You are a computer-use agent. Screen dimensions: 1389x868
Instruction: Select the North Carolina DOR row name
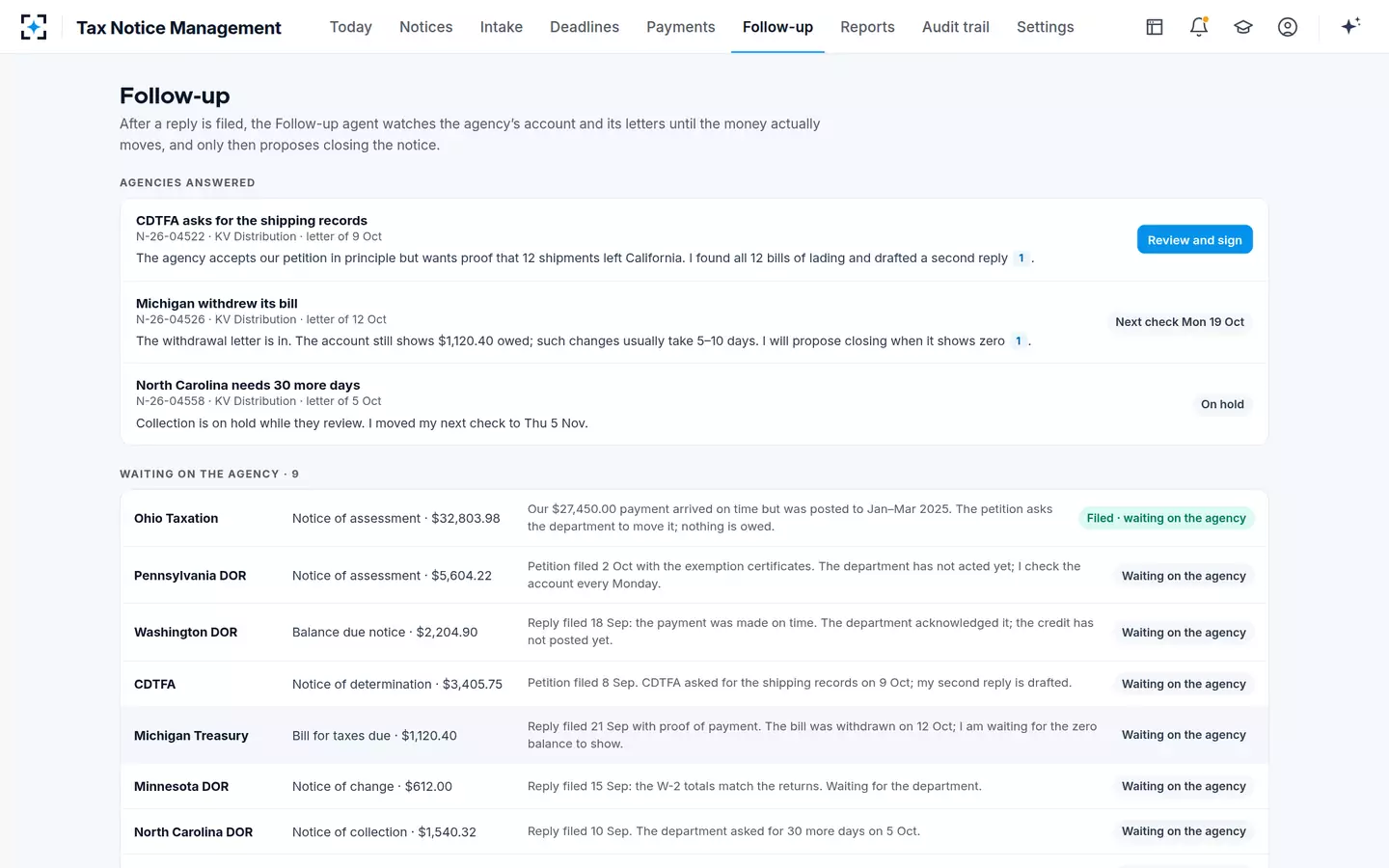(194, 832)
